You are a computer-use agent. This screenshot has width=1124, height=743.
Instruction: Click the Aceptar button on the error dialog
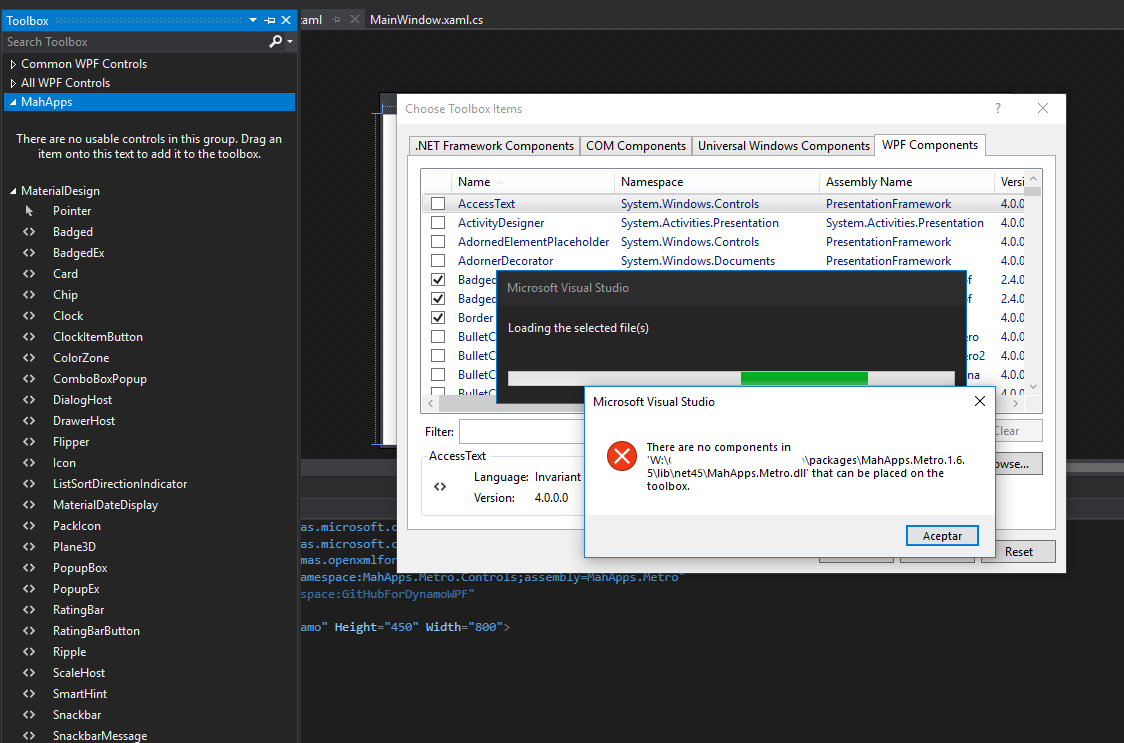tap(941, 536)
